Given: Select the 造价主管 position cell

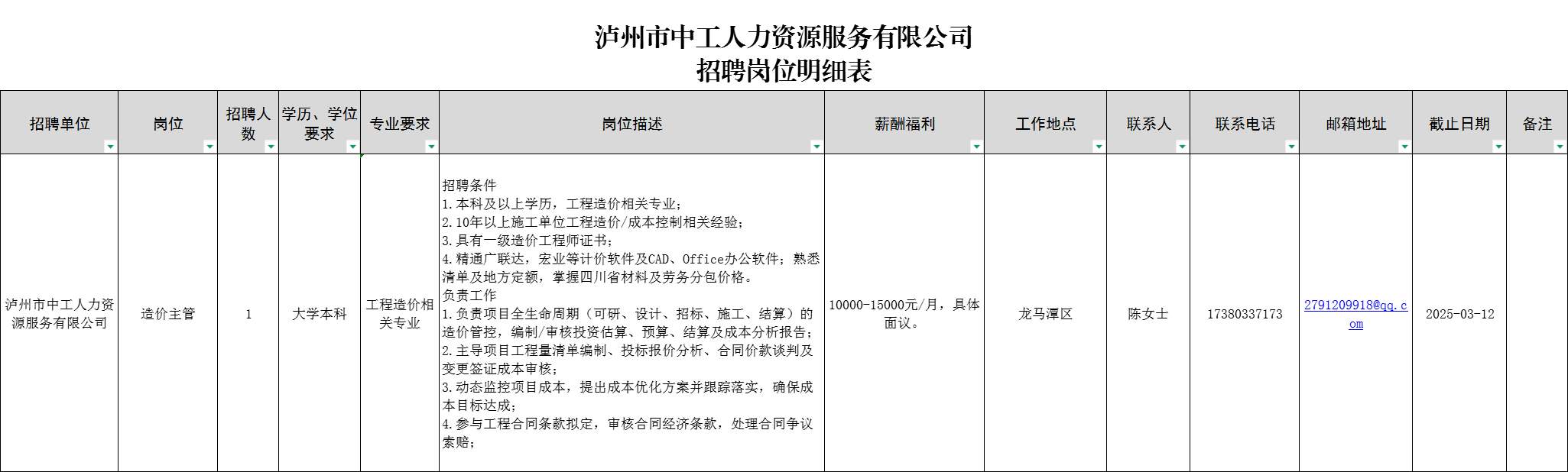Looking at the screenshot, I should click(167, 314).
